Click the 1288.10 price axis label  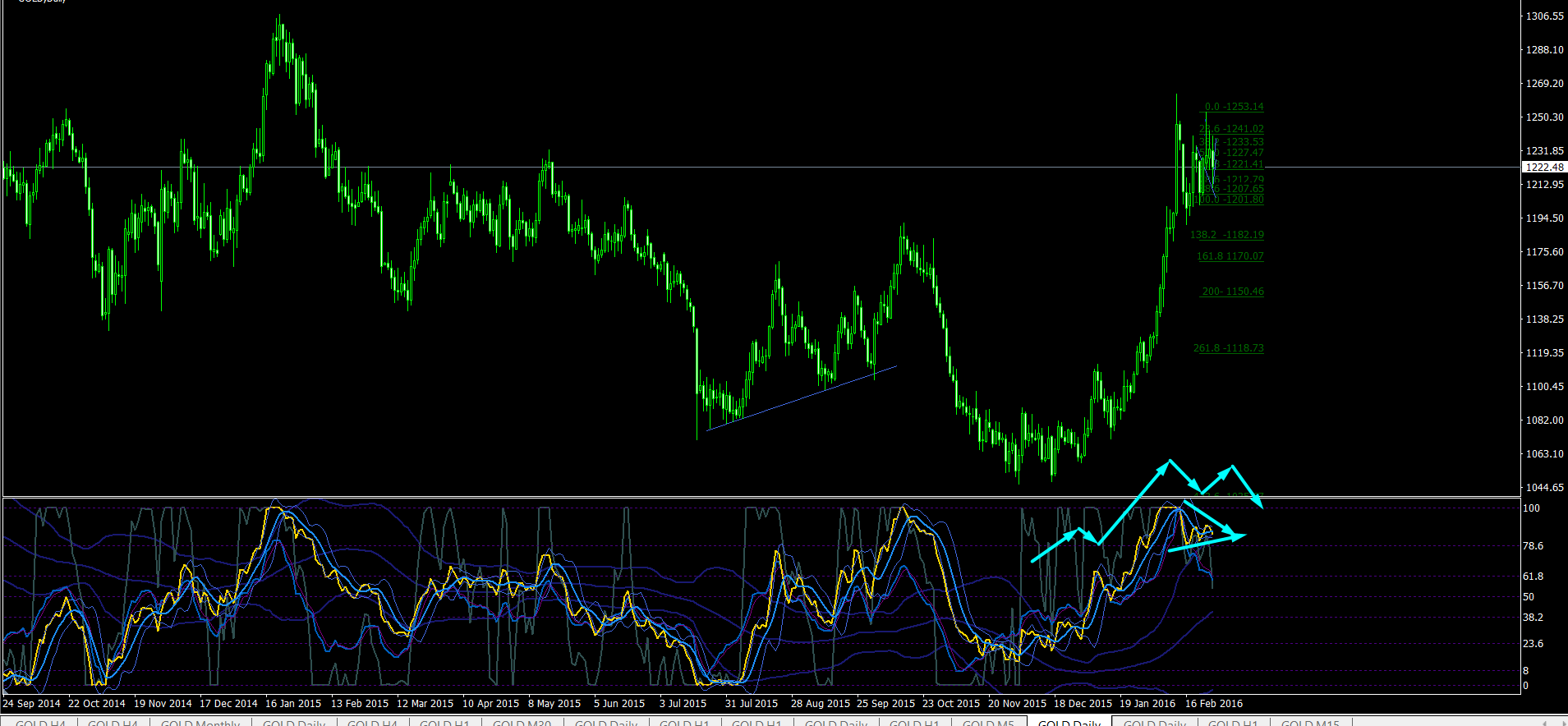coord(1544,50)
